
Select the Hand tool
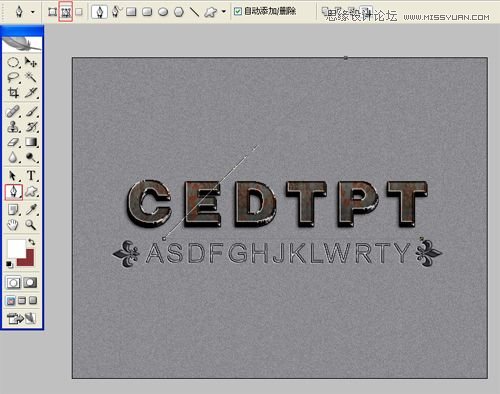point(13,225)
